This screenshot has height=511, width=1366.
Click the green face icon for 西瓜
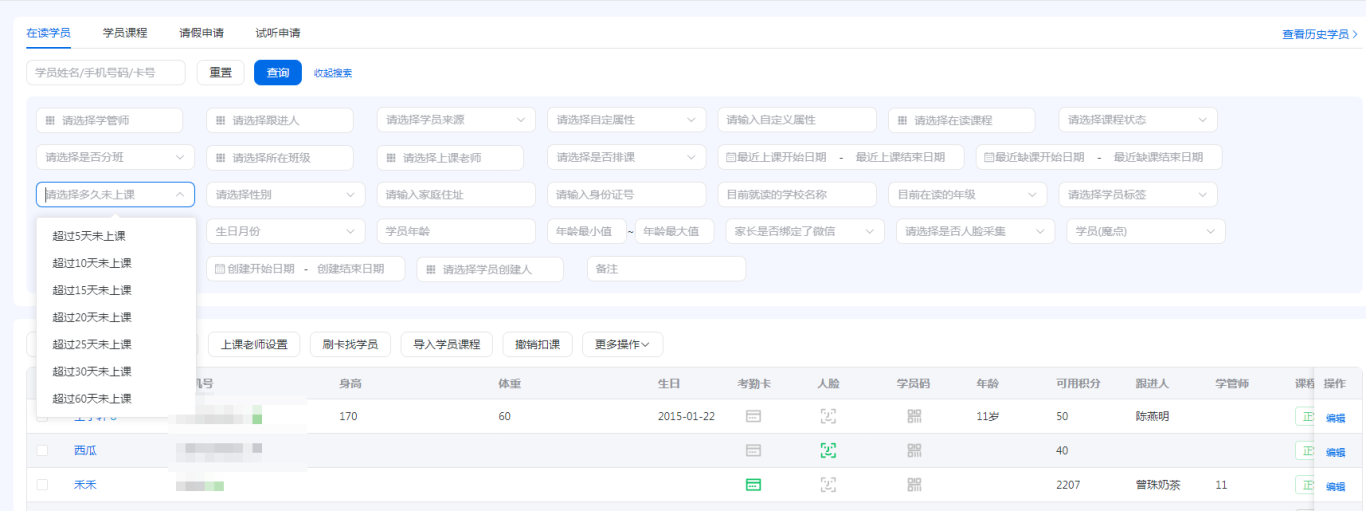coord(827,451)
